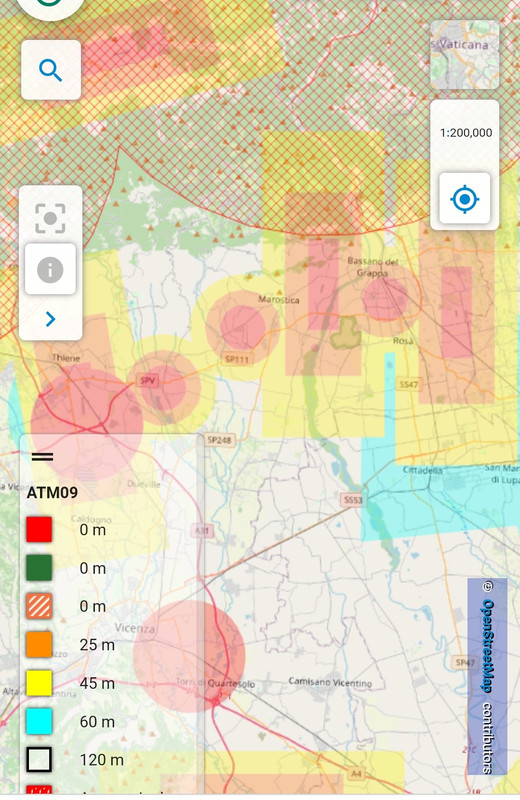This screenshot has height=800, width=520.
Task: Select the ATM09 legend title
Action: tap(53, 492)
